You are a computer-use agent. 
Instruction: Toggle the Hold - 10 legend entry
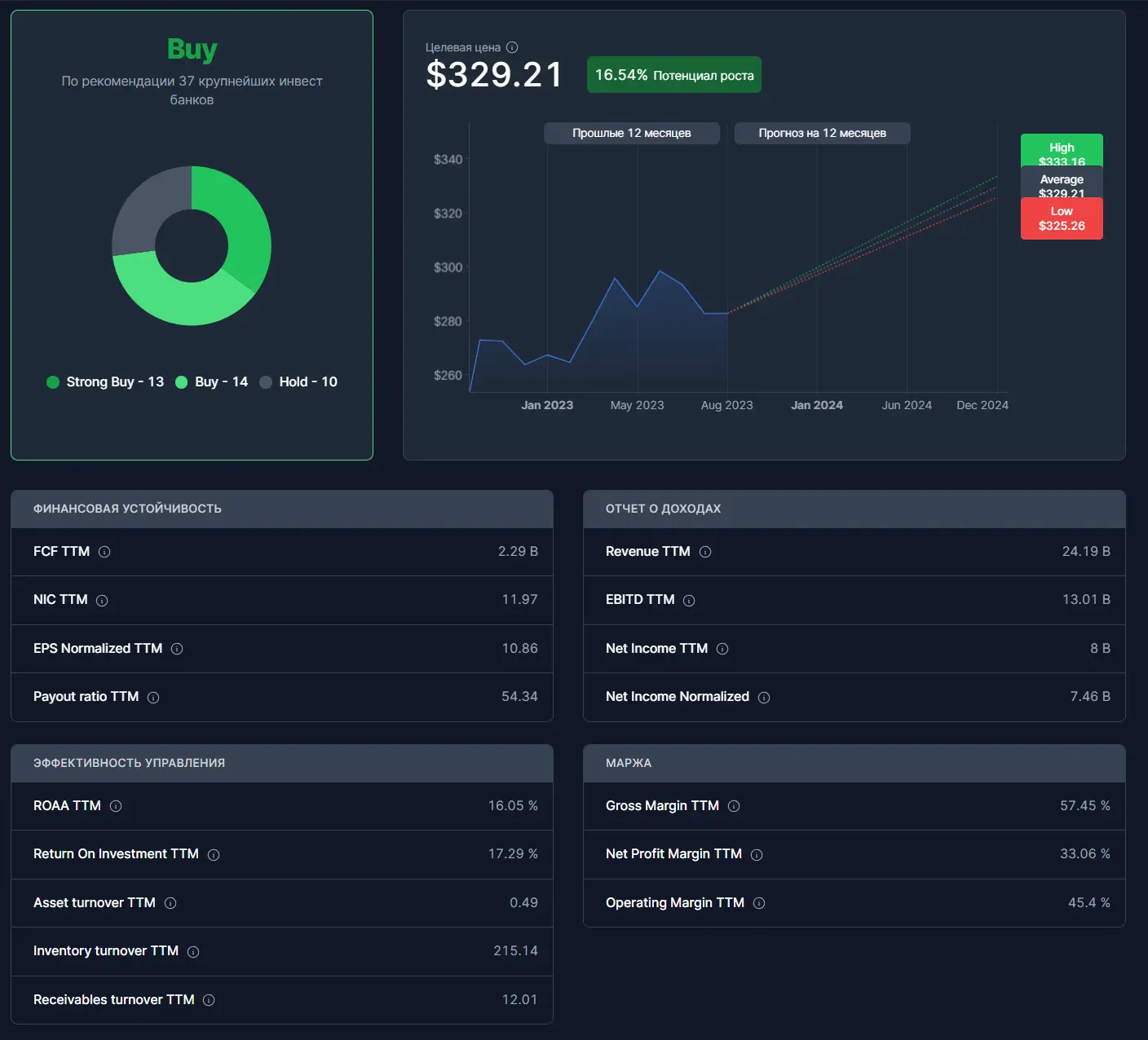(x=298, y=381)
